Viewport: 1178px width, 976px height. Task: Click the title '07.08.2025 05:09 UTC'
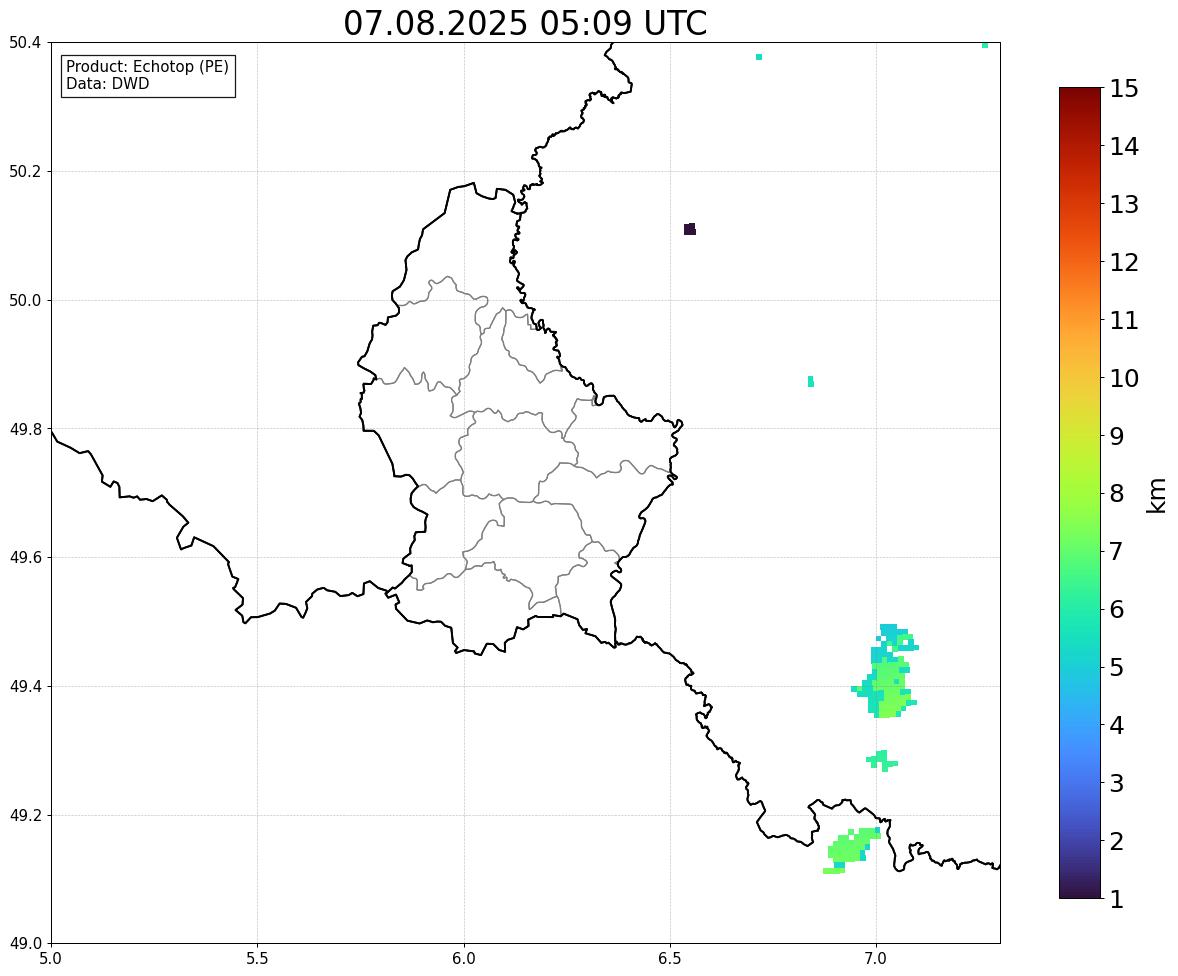[x=525, y=23]
